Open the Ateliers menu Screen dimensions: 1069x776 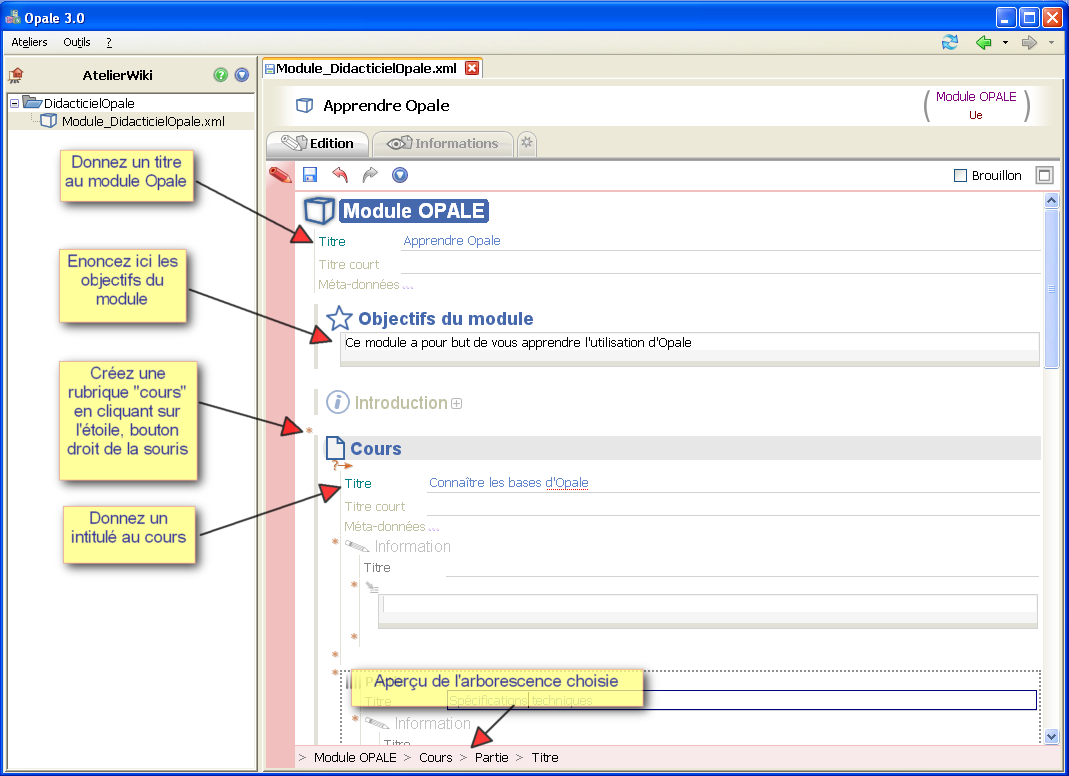pyautogui.click(x=29, y=42)
